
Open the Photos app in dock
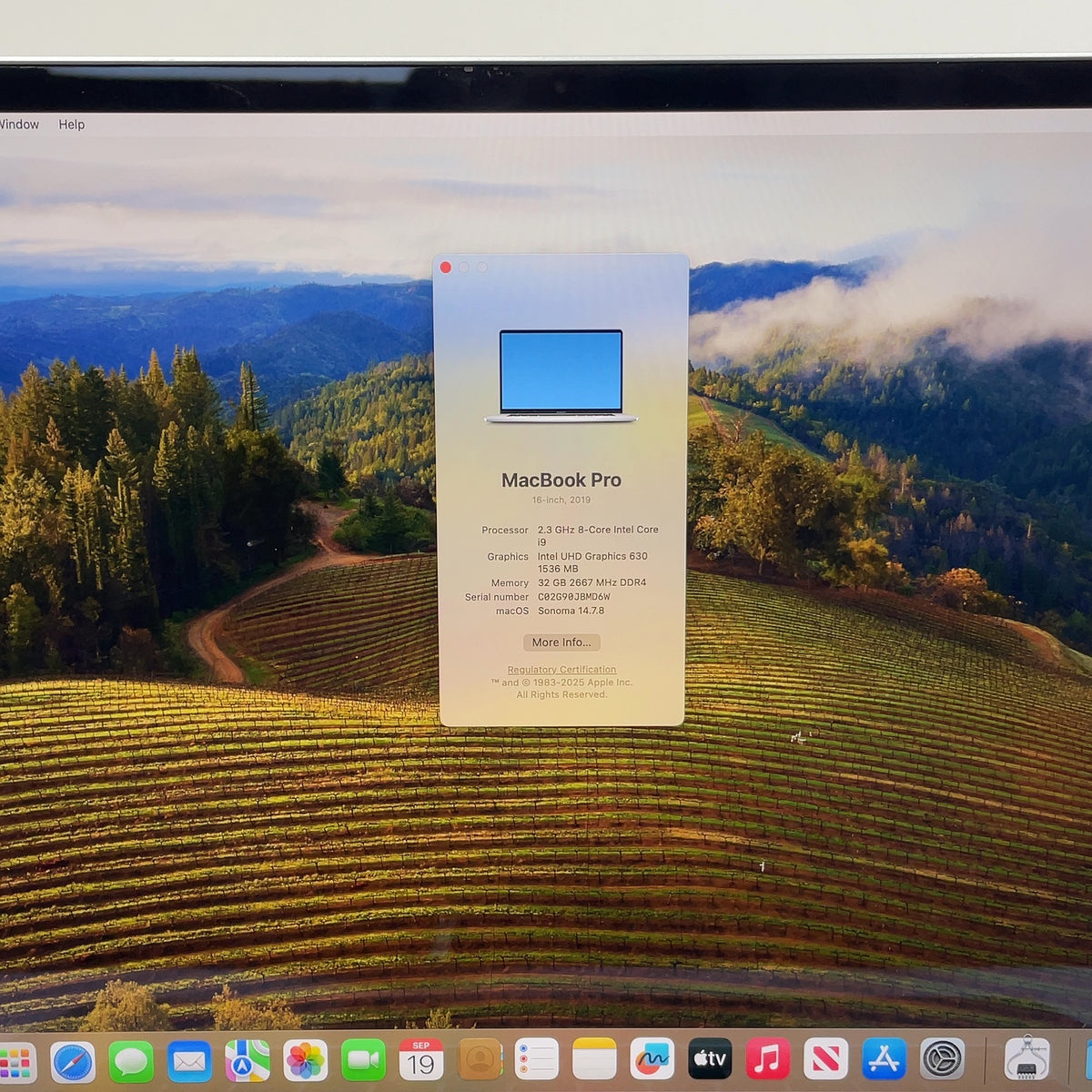click(306, 1061)
